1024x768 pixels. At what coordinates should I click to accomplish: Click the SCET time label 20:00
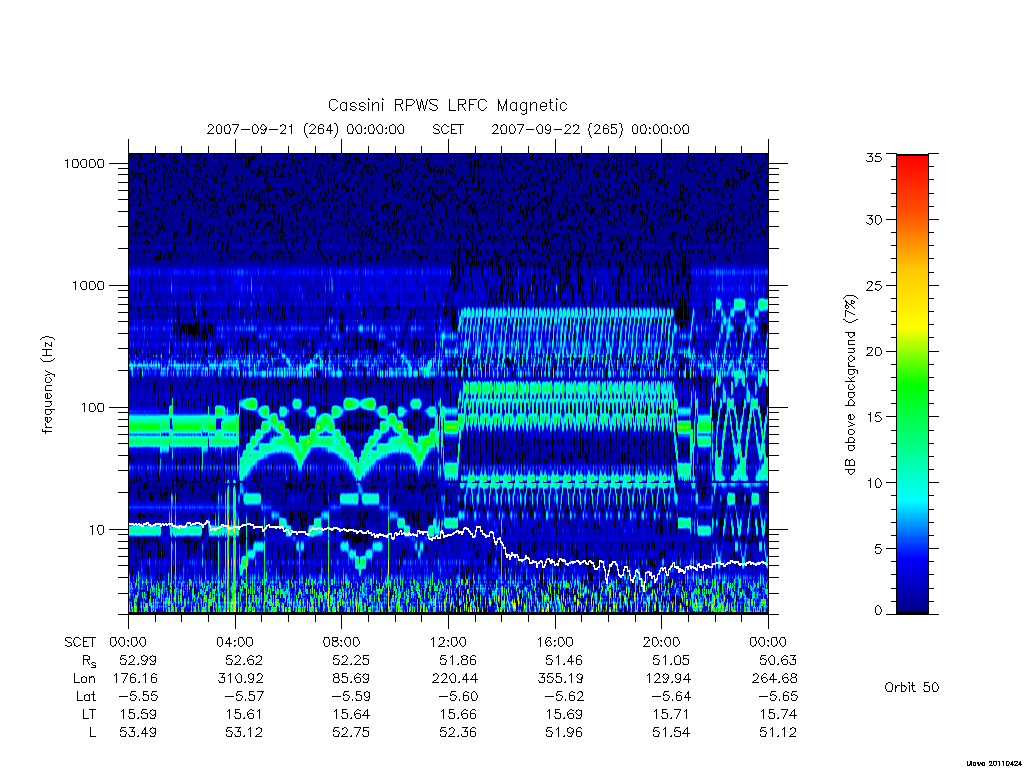pos(662,642)
